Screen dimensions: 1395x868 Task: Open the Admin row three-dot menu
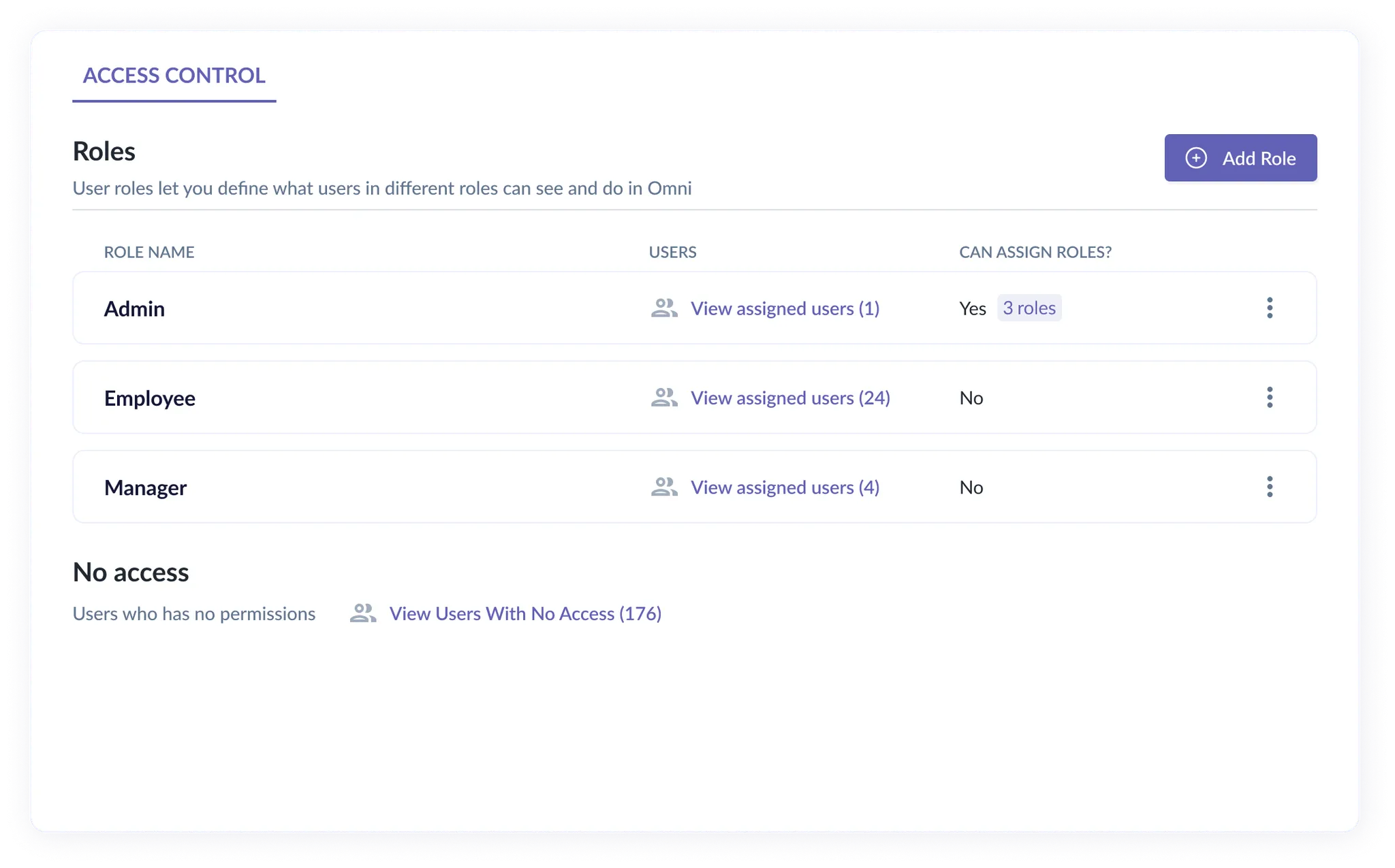1270,308
